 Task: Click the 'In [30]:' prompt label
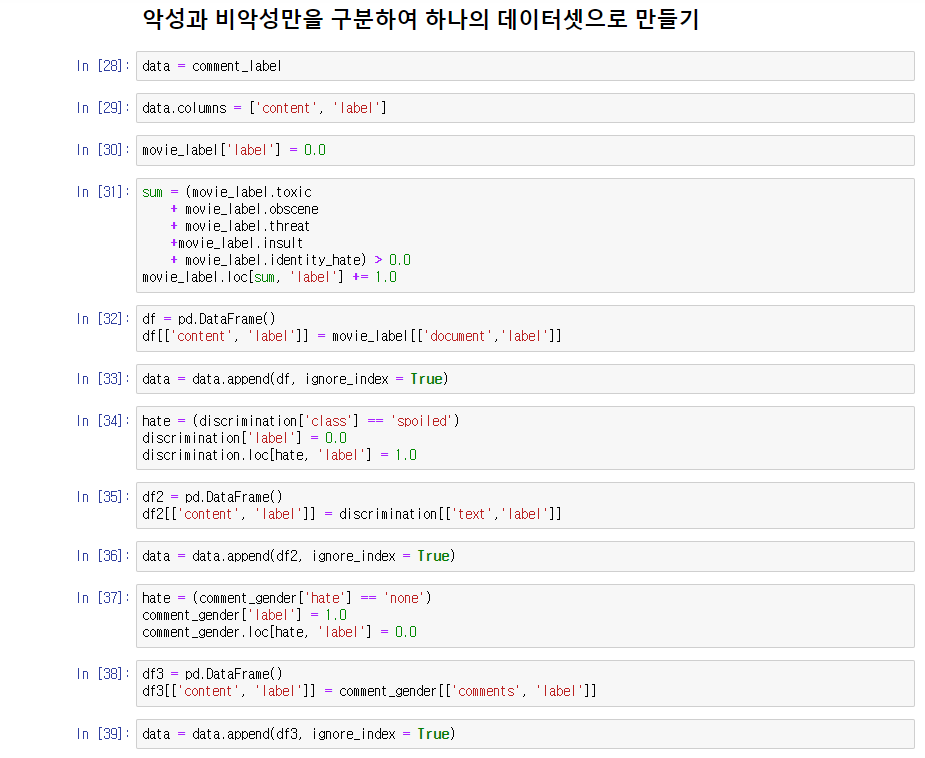tap(103, 150)
